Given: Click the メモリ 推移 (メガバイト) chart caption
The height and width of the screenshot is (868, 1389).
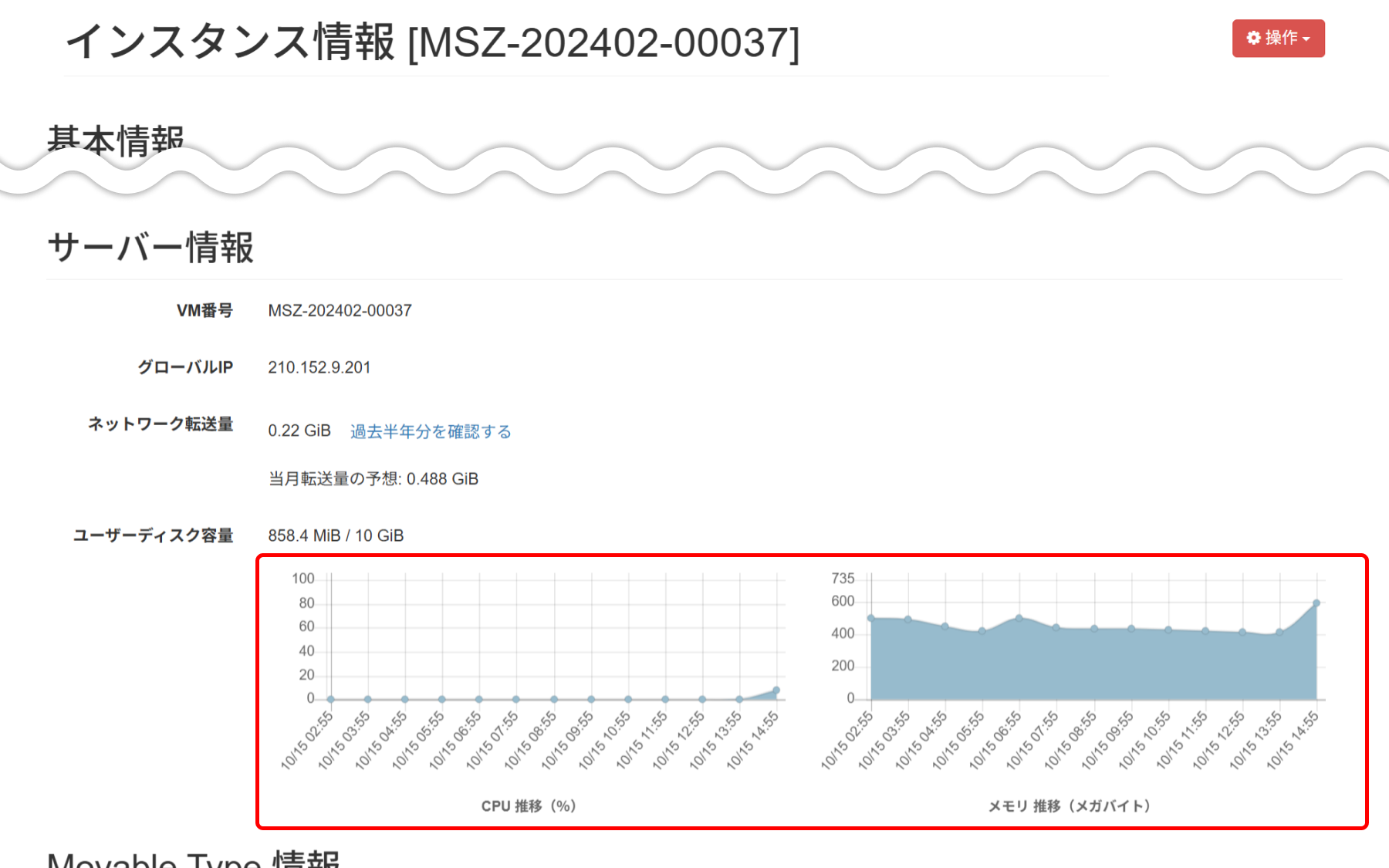Looking at the screenshot, I should point(1070,806).
